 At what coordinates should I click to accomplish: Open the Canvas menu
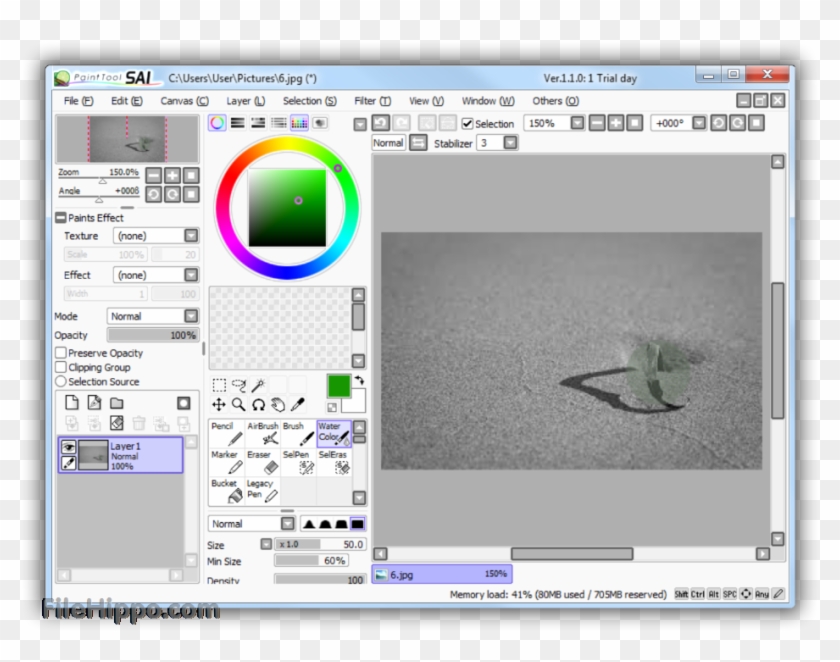tap(183, 101)
